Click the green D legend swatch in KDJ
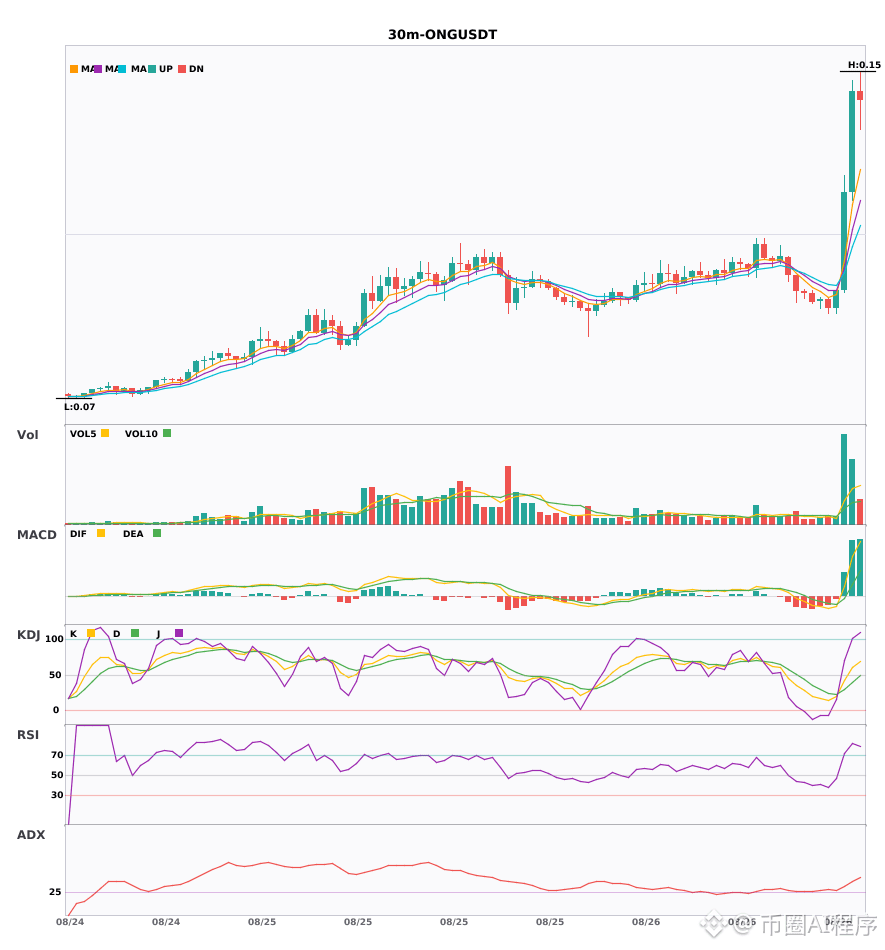Image resolution: width=885 pixels, height=950 pixels. point(135,633)
